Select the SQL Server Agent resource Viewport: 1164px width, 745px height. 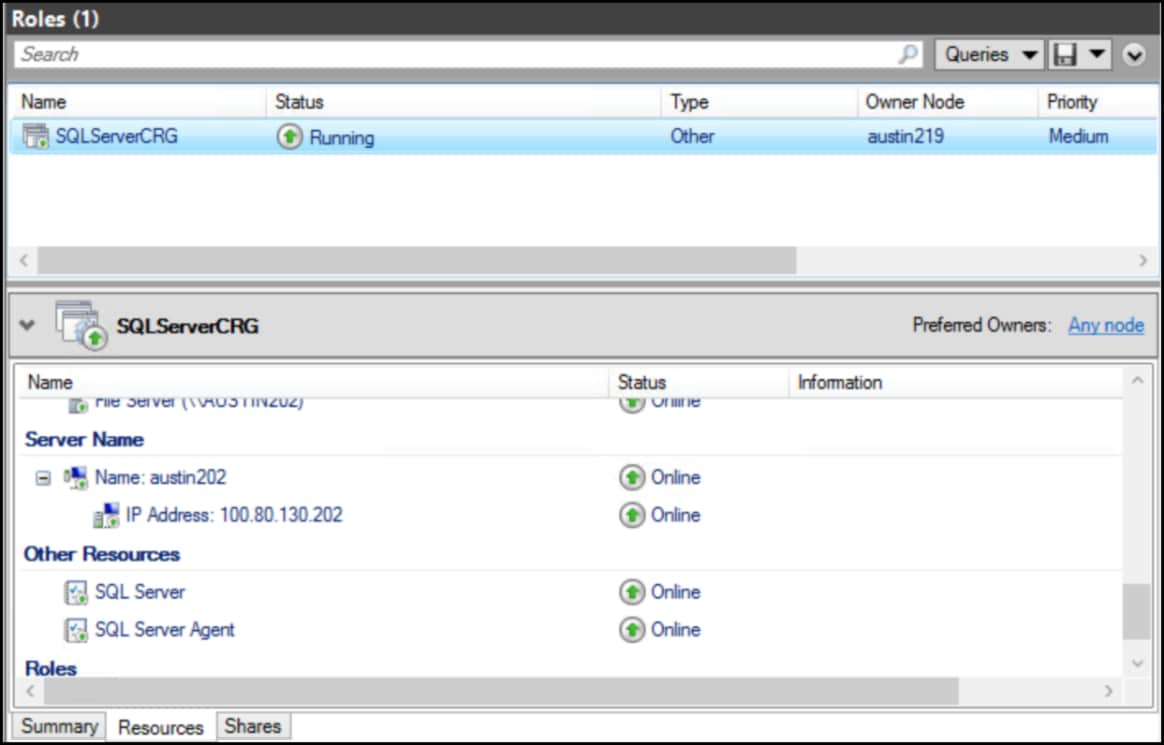click(x=165, y=630)
